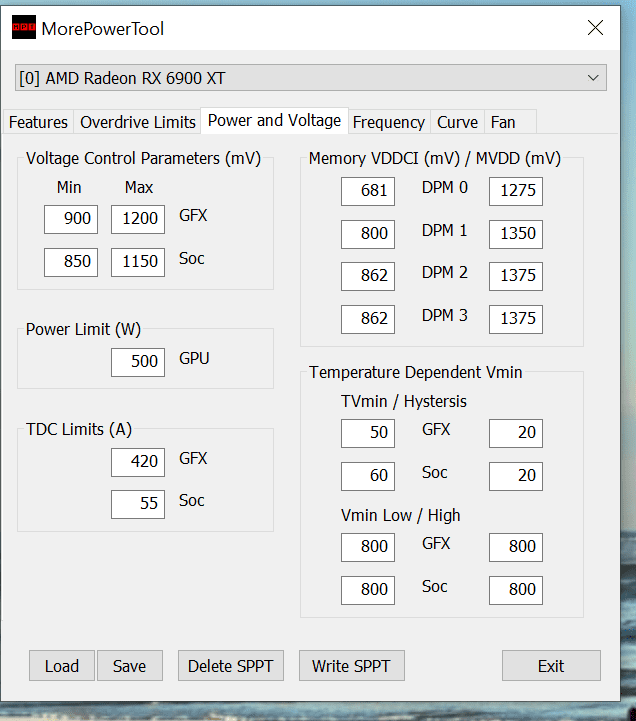The image size is (636, 721).
Task: Click the Load button
Action: click(62, 665)
